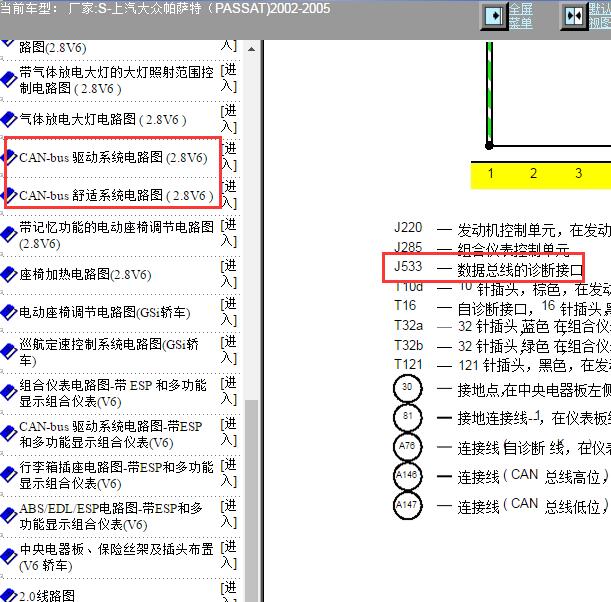Screen dimensions: 611x602
Task: Click book icon beside 巡航定速控制系统电路图
Action: point(8,351)
